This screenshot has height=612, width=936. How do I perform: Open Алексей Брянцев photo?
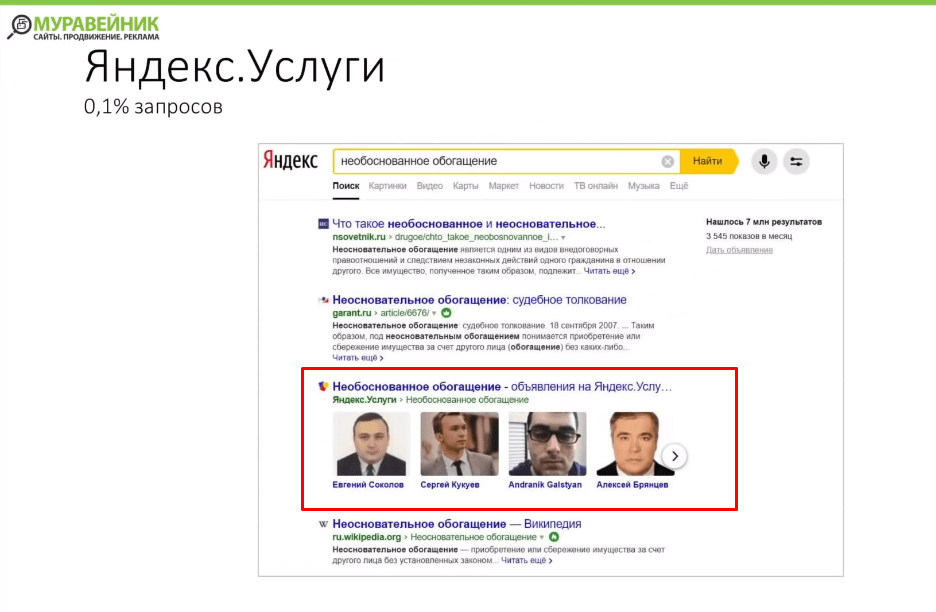(x=635, y=444)
